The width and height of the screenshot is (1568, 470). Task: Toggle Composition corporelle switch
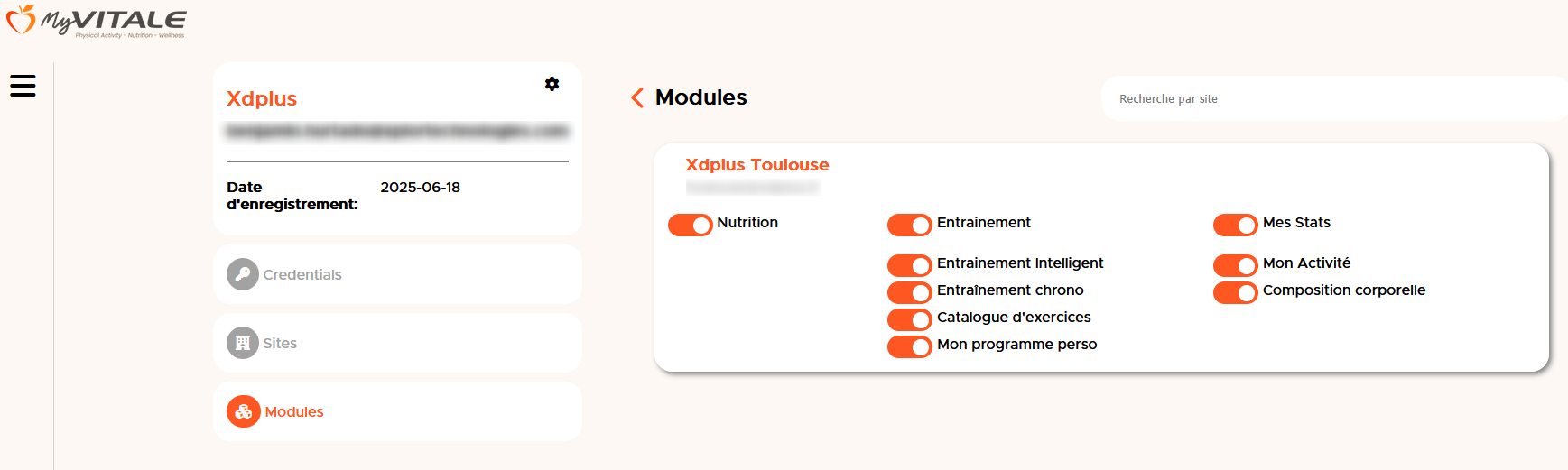point(1236,292)
